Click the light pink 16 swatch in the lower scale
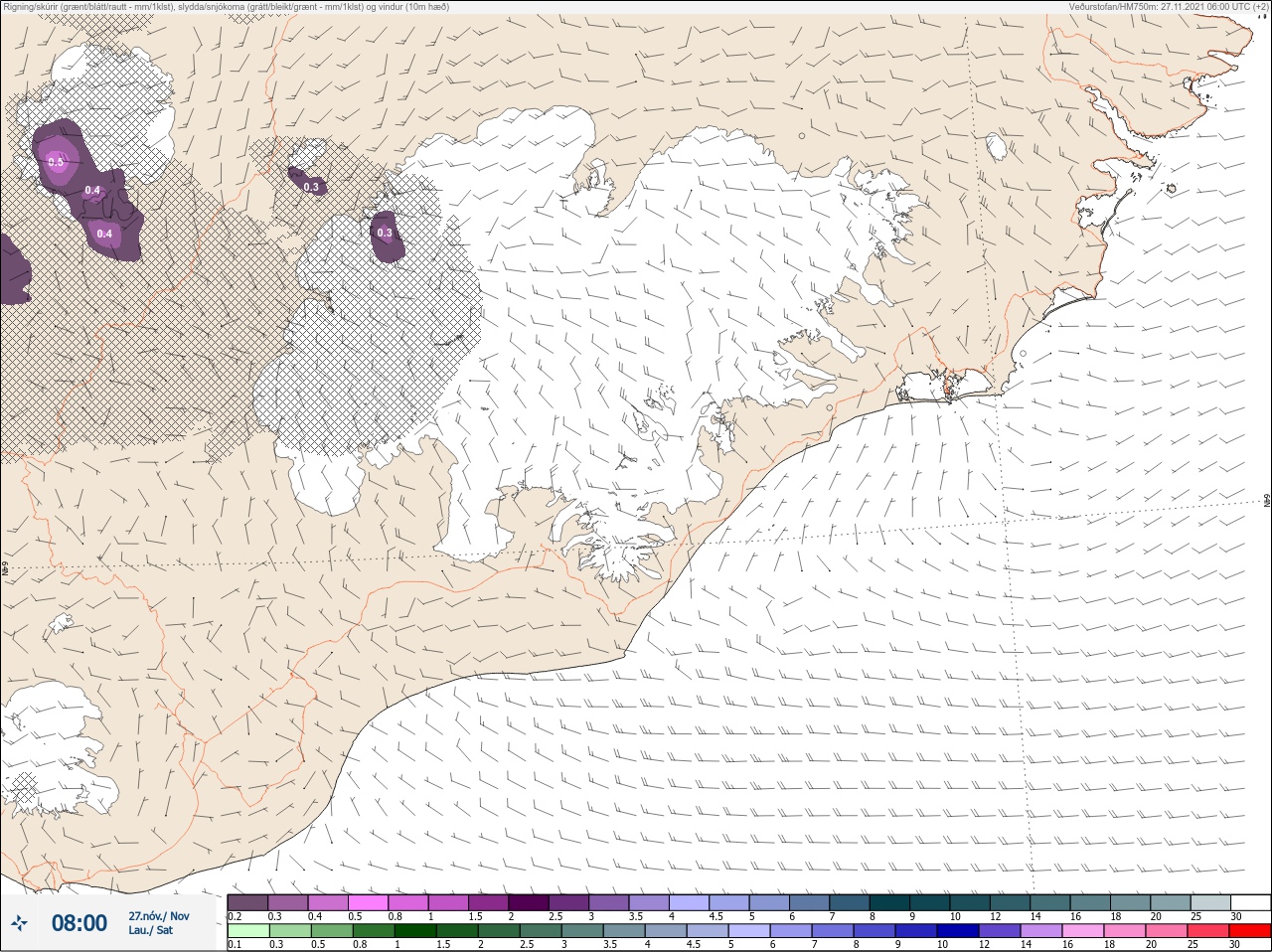 pos(1083,932)
